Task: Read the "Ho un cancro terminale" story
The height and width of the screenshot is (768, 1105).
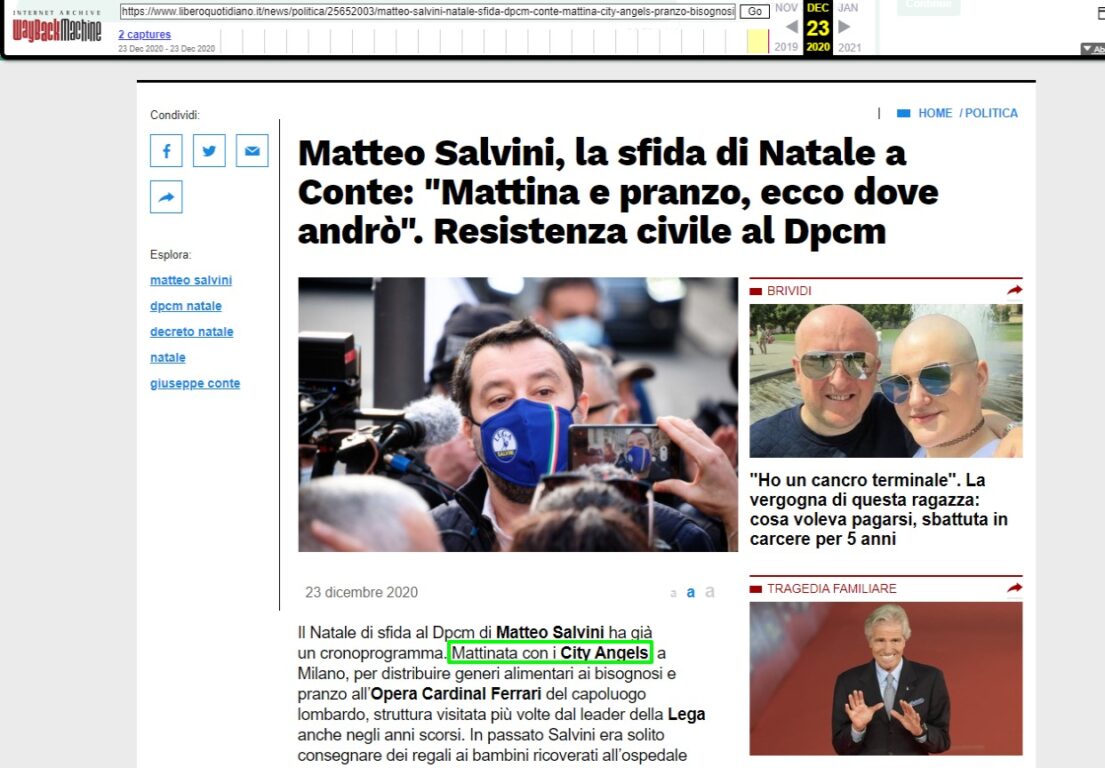Action: point(879,509)
